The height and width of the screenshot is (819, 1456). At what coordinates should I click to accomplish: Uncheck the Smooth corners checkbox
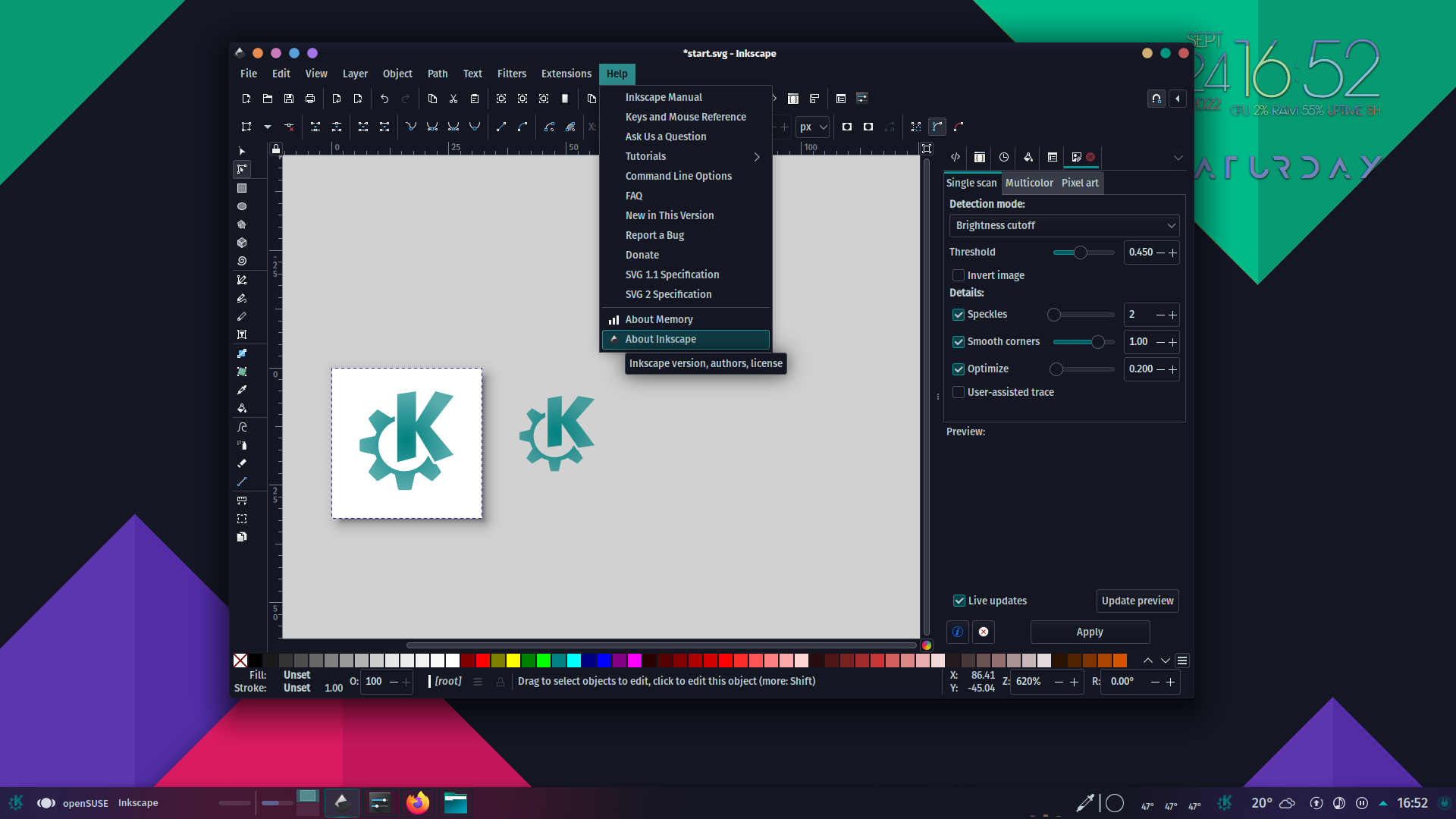tap(959, 342)
